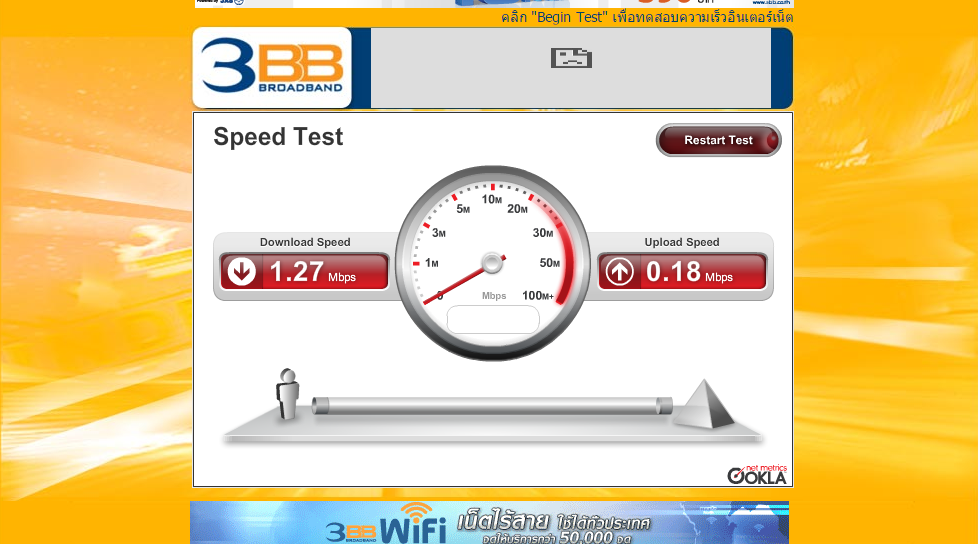Click the transfer progress bar

coord(491,406)
